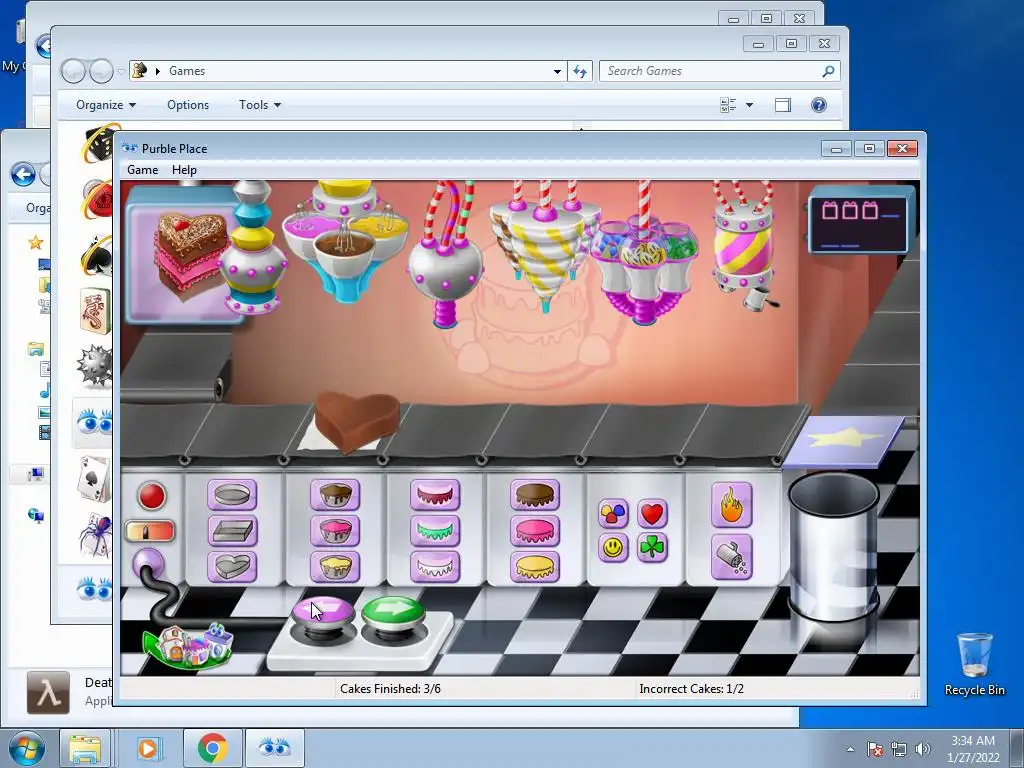Click the Cakes Finished: 3/6 status text
1024x768 pixels.
point(391,689)
